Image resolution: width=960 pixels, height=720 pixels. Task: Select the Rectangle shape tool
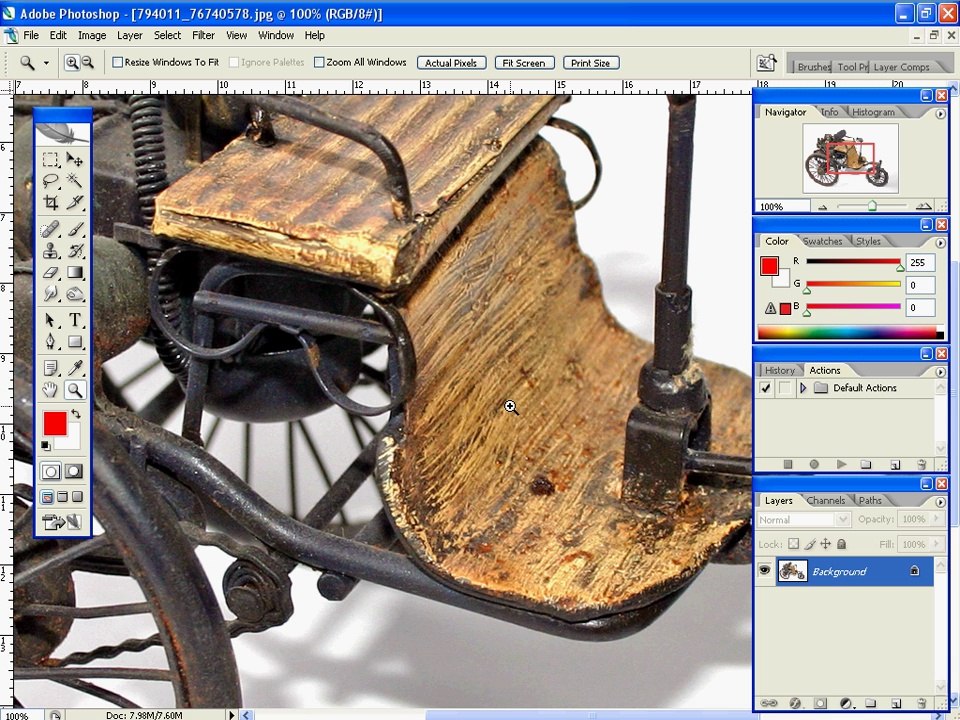click(x=75, y=342)
